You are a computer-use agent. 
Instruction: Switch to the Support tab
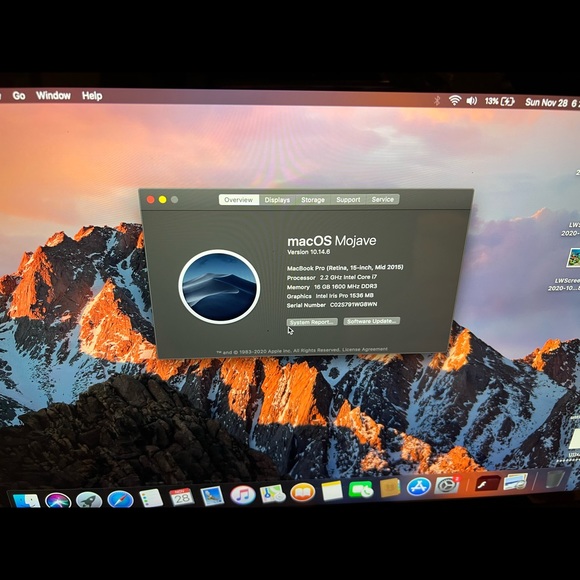click(348, 200)
